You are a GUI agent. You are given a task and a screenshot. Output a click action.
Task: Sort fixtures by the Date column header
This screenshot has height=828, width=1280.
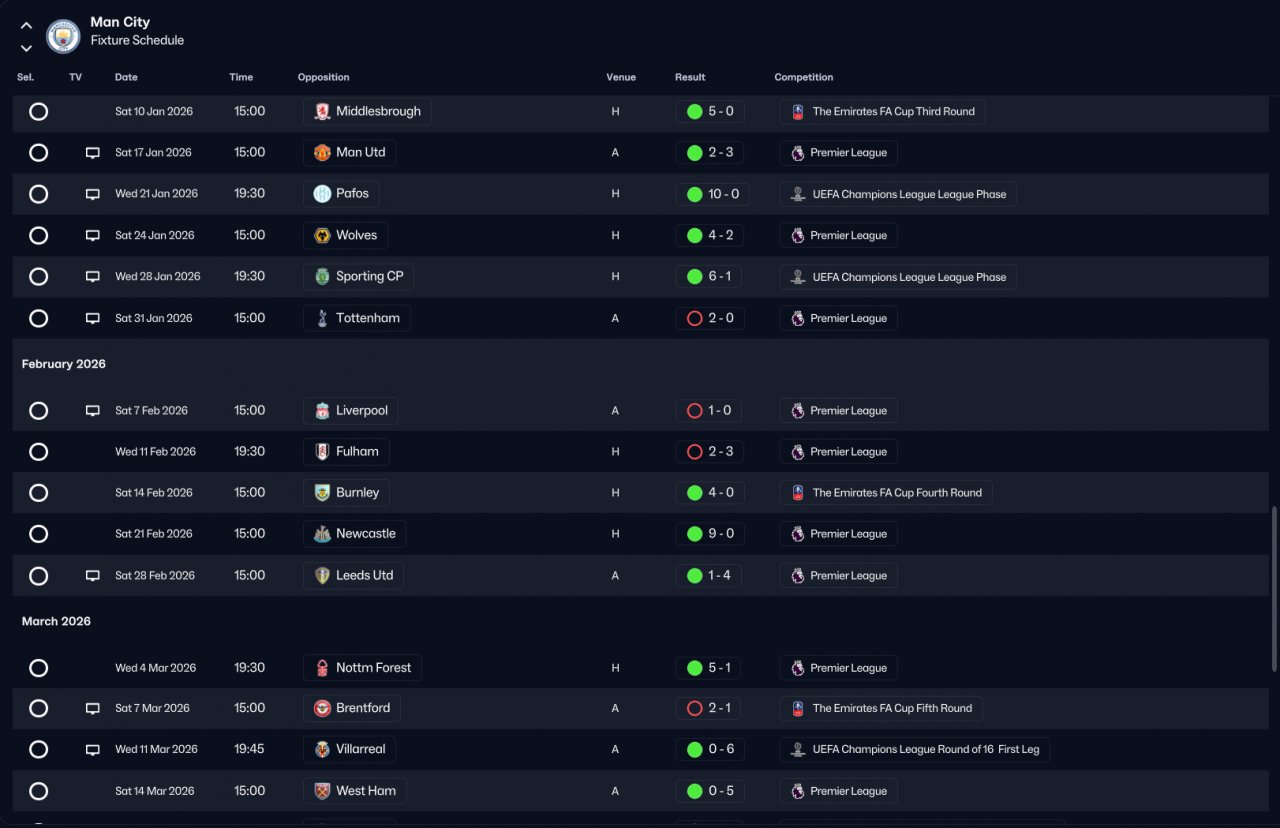126,77
